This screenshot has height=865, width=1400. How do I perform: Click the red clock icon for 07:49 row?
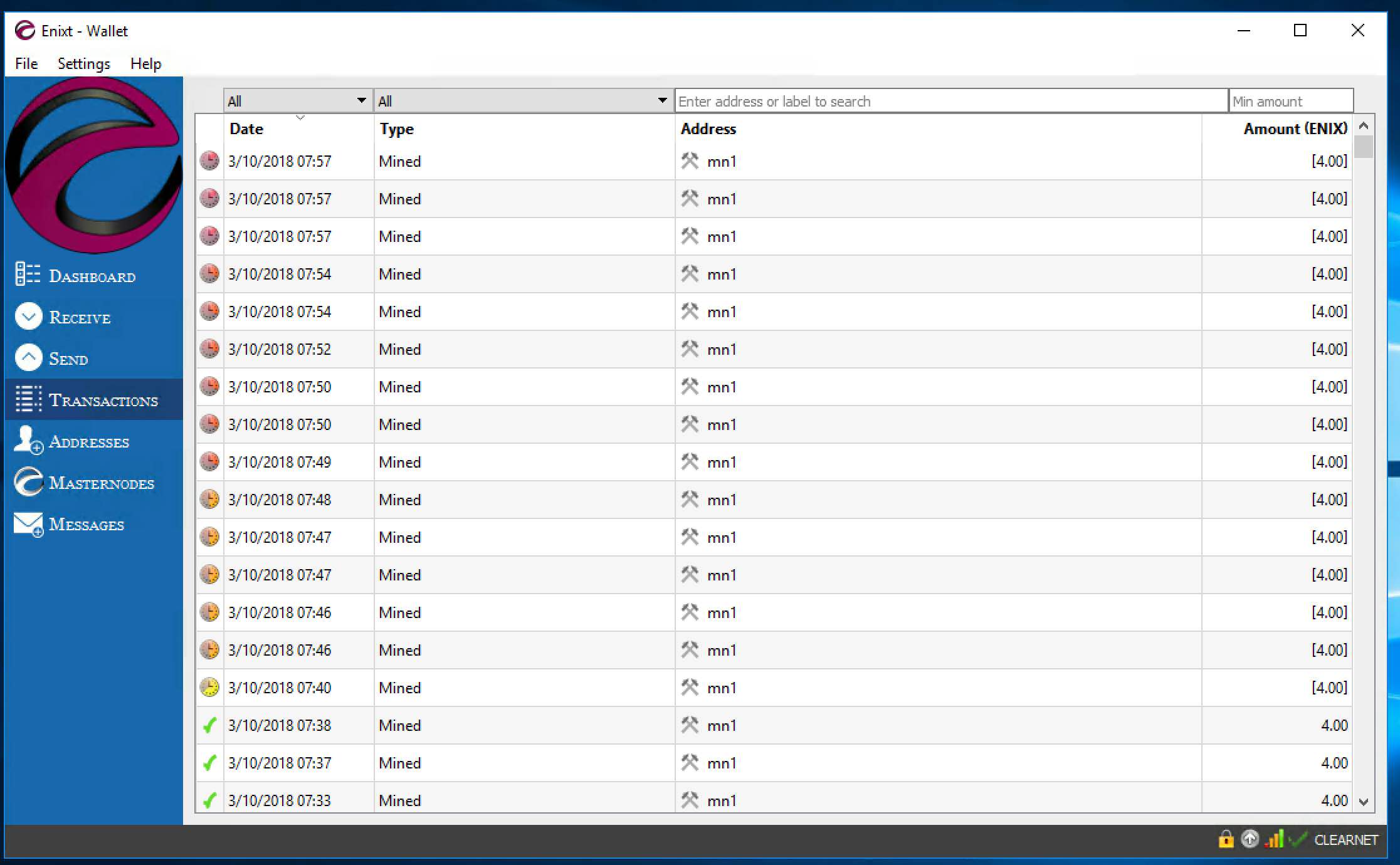(209, 462)
